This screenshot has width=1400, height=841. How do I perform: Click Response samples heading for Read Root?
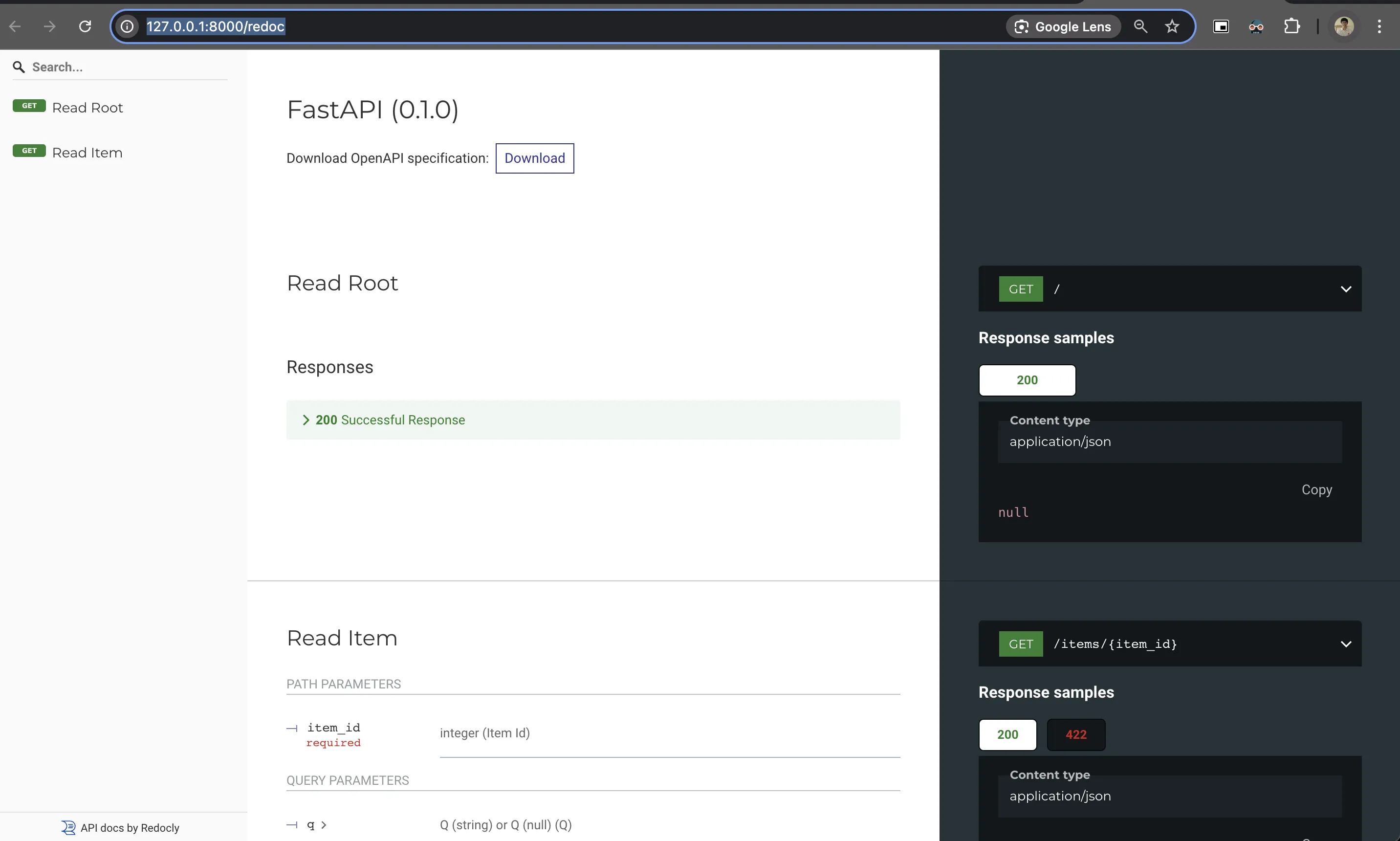[x=1046, y=338]
